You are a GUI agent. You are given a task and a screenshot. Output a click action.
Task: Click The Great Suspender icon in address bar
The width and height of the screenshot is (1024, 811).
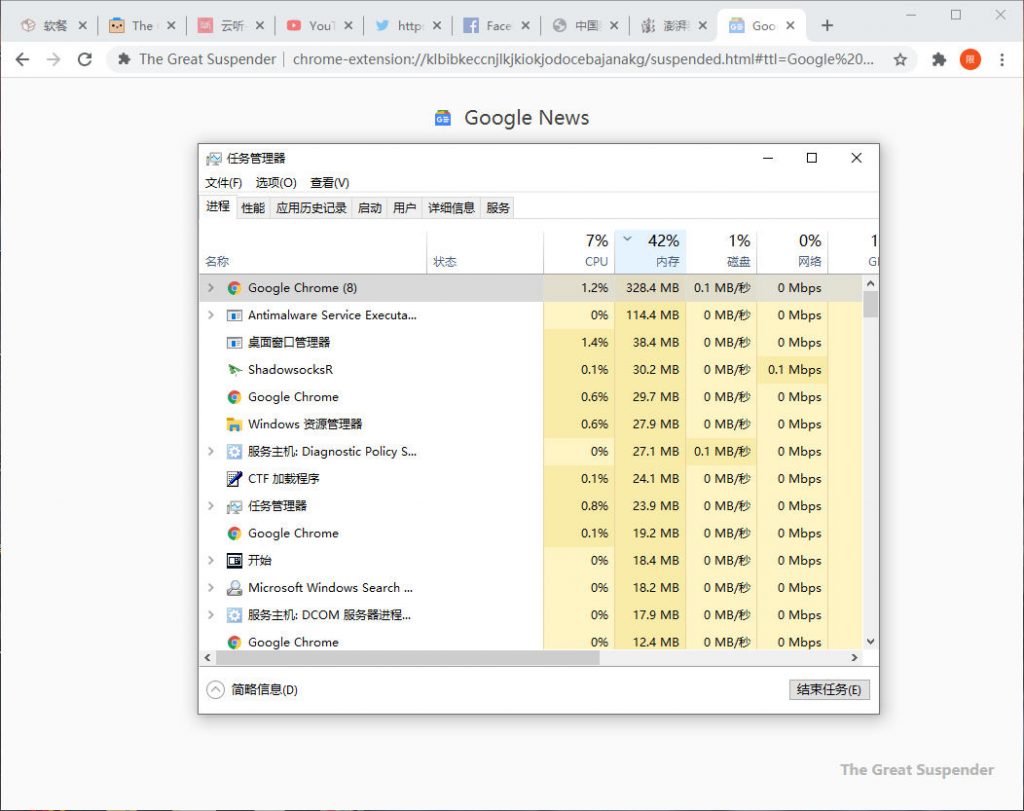[x=126, y=59]
